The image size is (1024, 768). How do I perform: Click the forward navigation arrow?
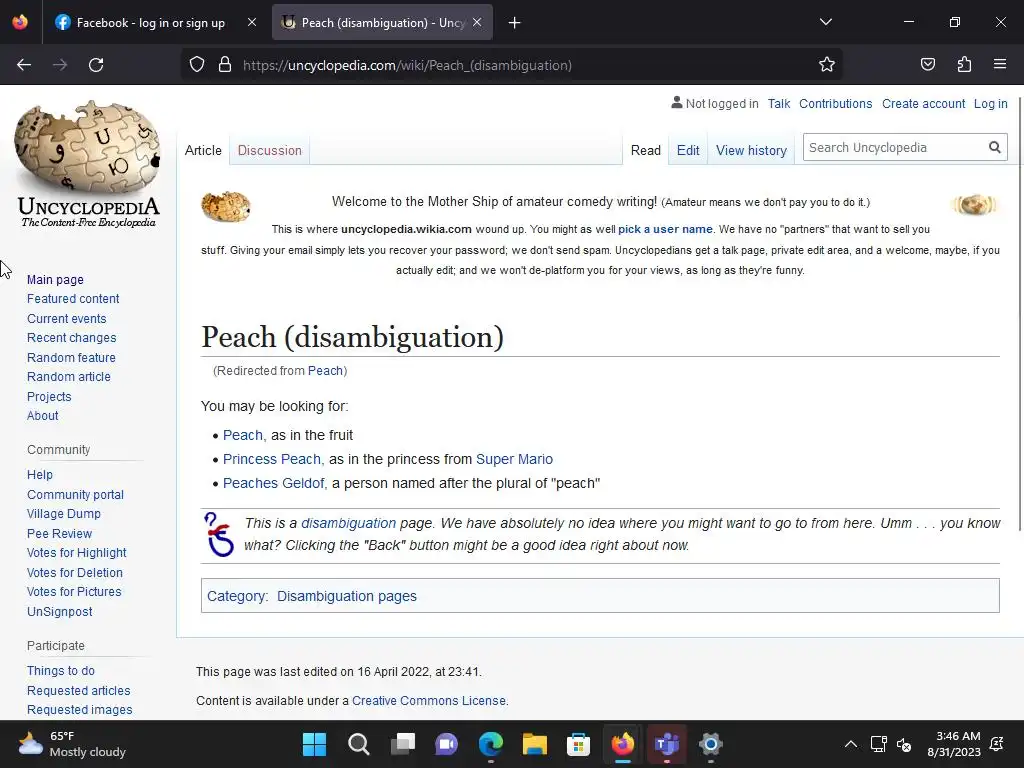[x=60, y=65]
